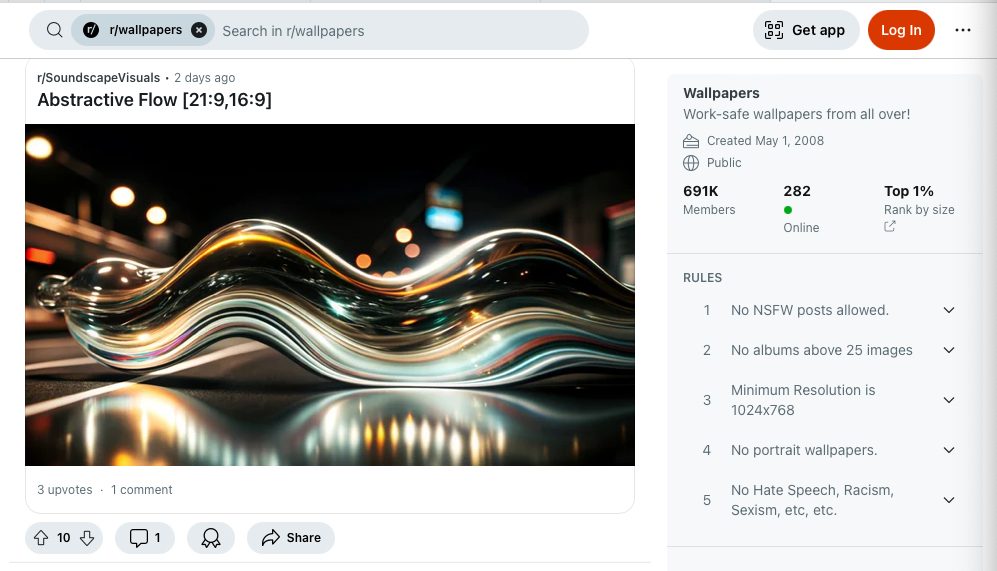
Task: Expand the No portrait wallpapers rule
Action: (x=949, y=450)
